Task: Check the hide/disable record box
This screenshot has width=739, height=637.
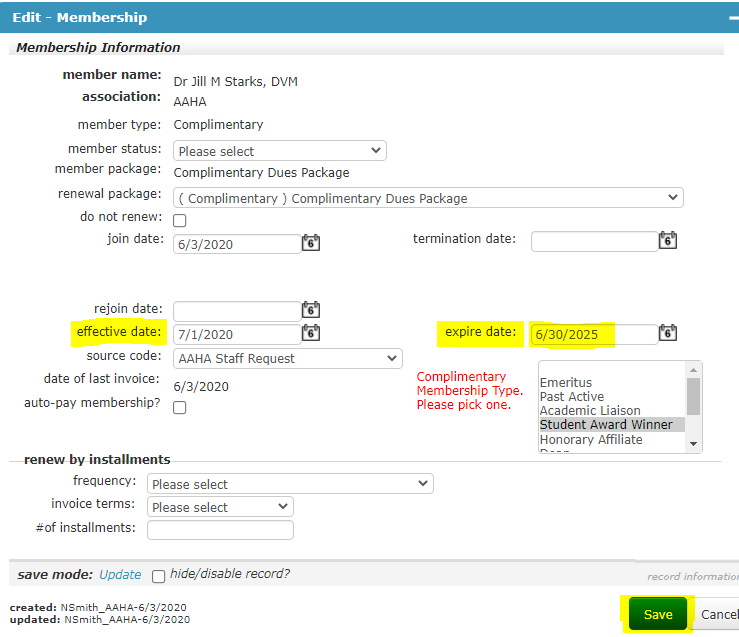Action: coord(158,576)
